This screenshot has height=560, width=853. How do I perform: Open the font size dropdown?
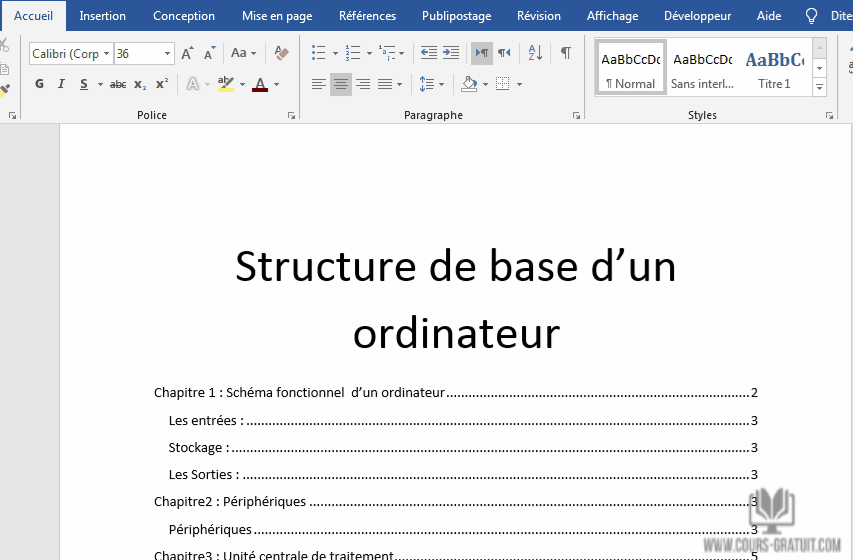click(168, 53)
